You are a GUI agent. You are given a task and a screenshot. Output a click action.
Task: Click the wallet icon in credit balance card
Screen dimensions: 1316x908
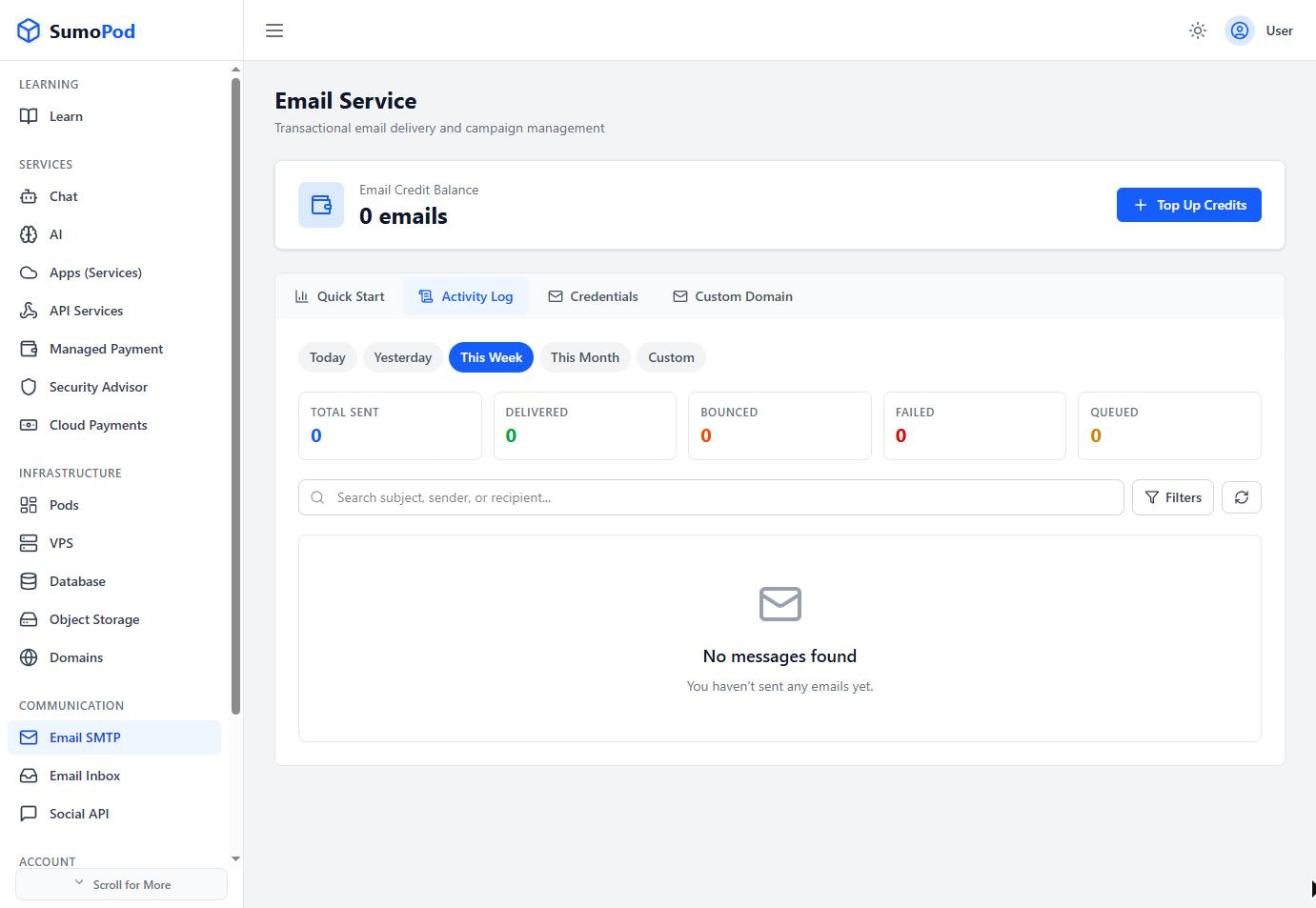321,205
